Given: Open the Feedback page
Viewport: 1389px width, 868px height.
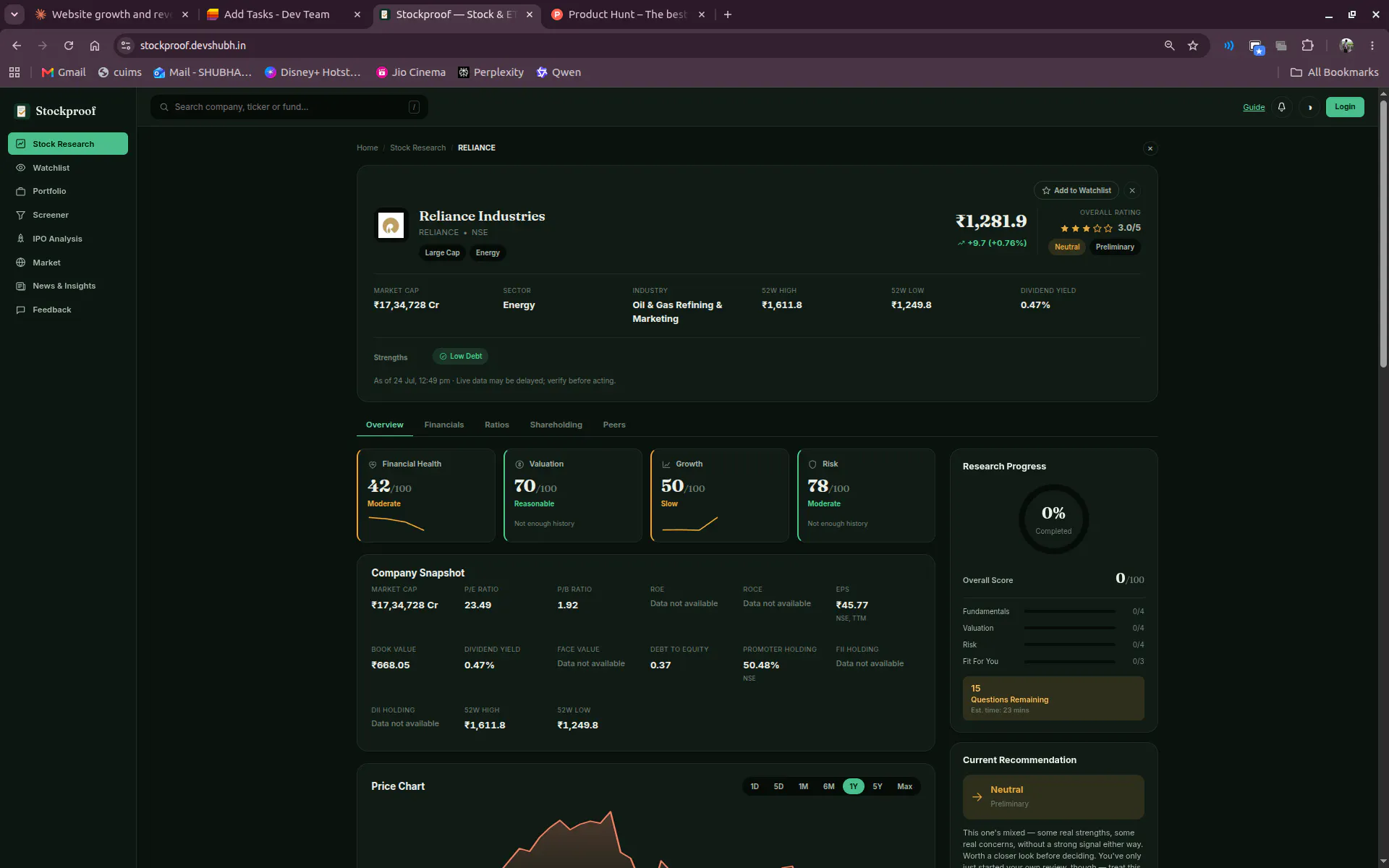Looking at the screenshot, I should (68, 310).
